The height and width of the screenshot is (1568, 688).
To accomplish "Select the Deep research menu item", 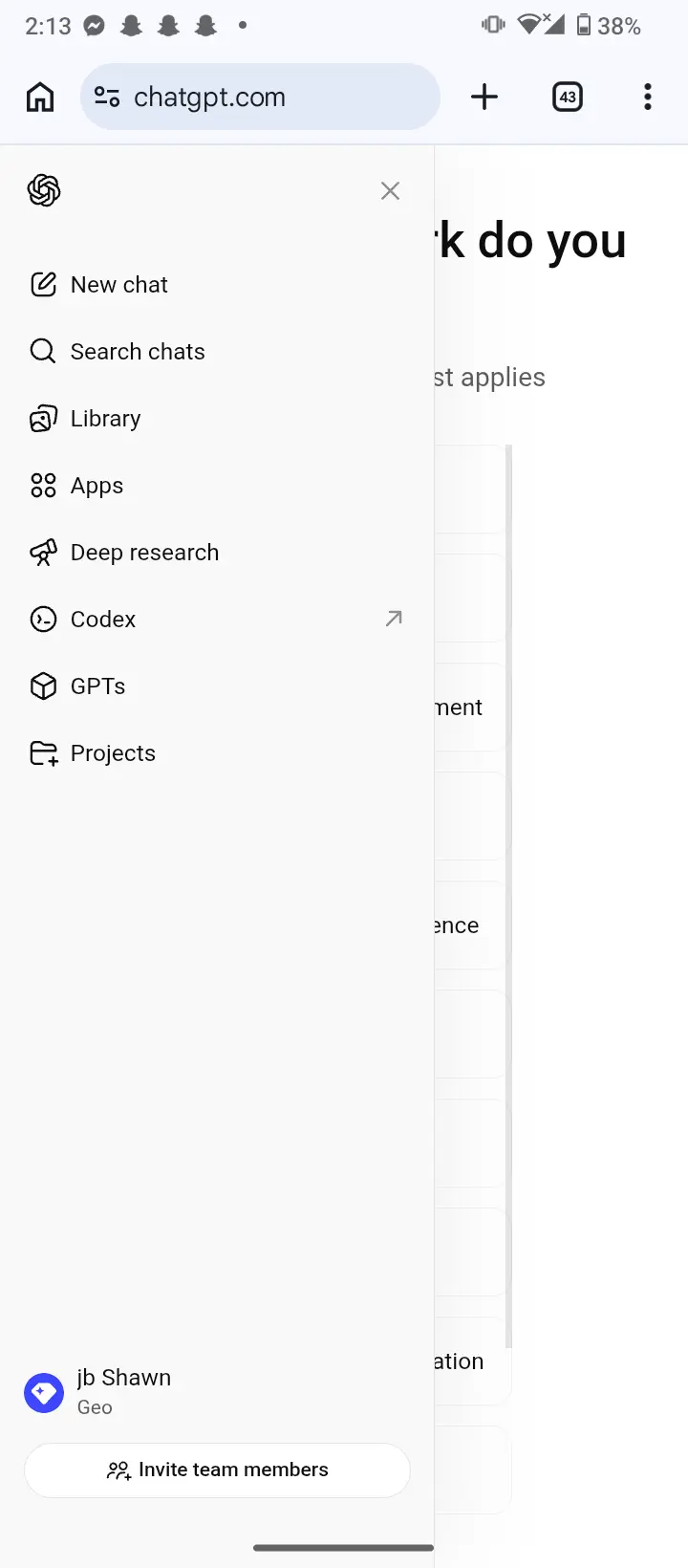I will point(217,552).
